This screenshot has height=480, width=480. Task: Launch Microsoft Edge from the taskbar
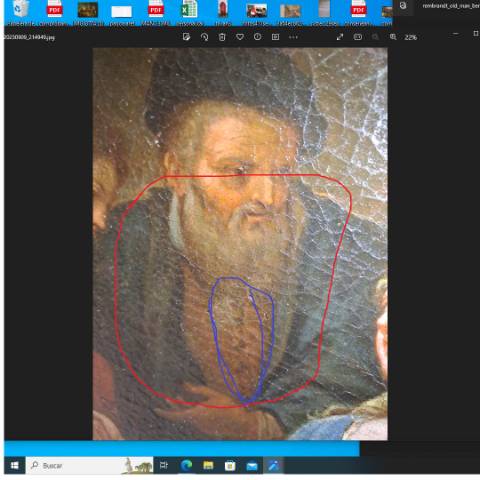tap(186, 465)
